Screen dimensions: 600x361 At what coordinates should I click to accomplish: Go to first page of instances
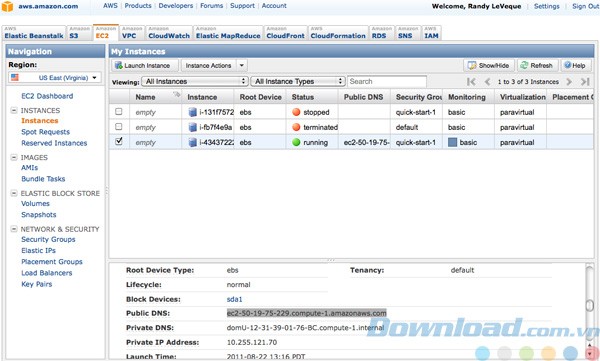tap(471, 82)
